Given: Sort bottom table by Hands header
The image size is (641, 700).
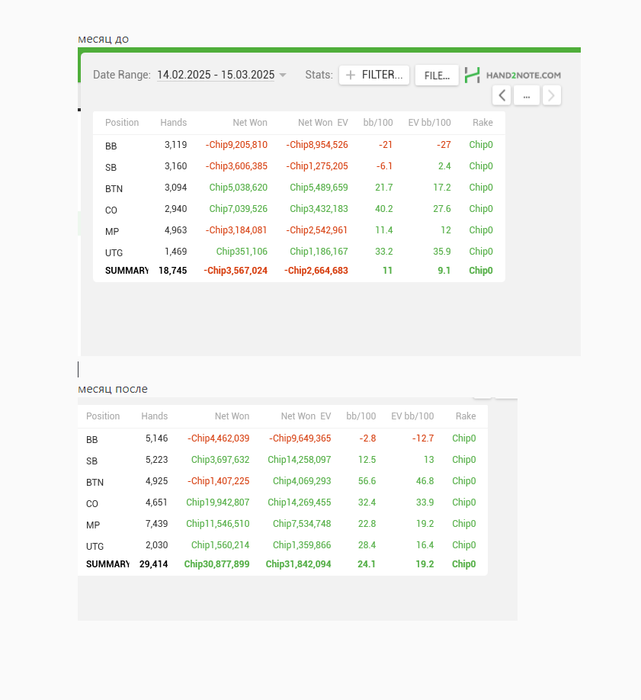Looking at the screenshot, I should [x=154, y=416].
